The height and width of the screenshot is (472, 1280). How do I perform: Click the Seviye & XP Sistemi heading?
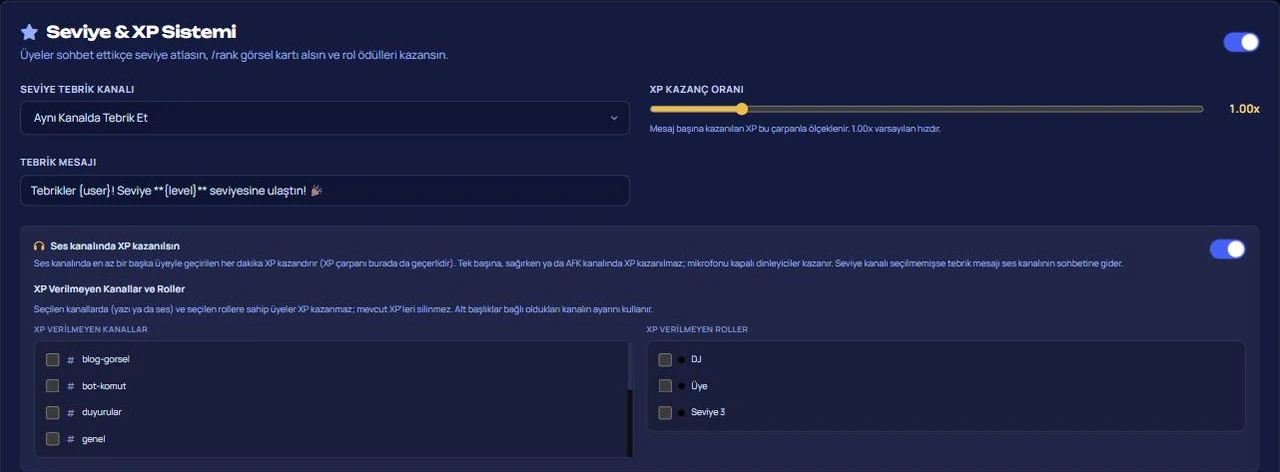(x=141, y=32)
